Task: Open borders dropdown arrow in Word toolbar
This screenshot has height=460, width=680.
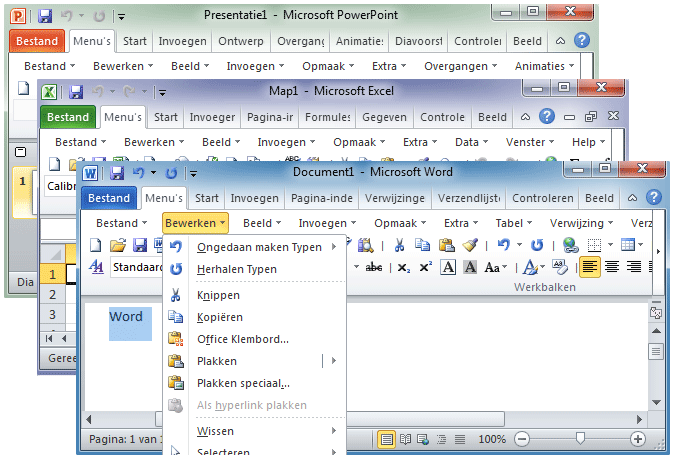Action: point(611,245)
